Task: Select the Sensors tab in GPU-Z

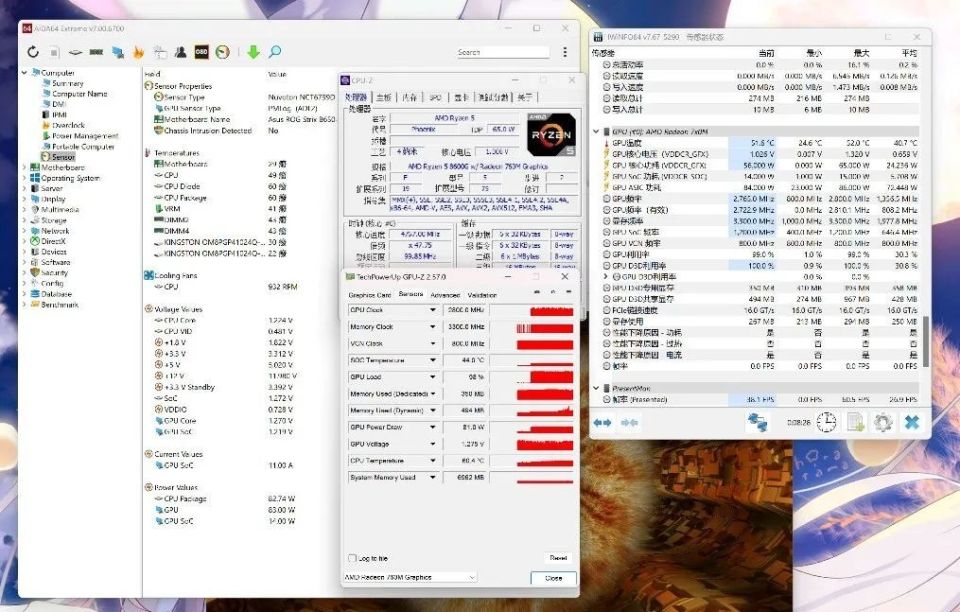Action: [410, 294]
